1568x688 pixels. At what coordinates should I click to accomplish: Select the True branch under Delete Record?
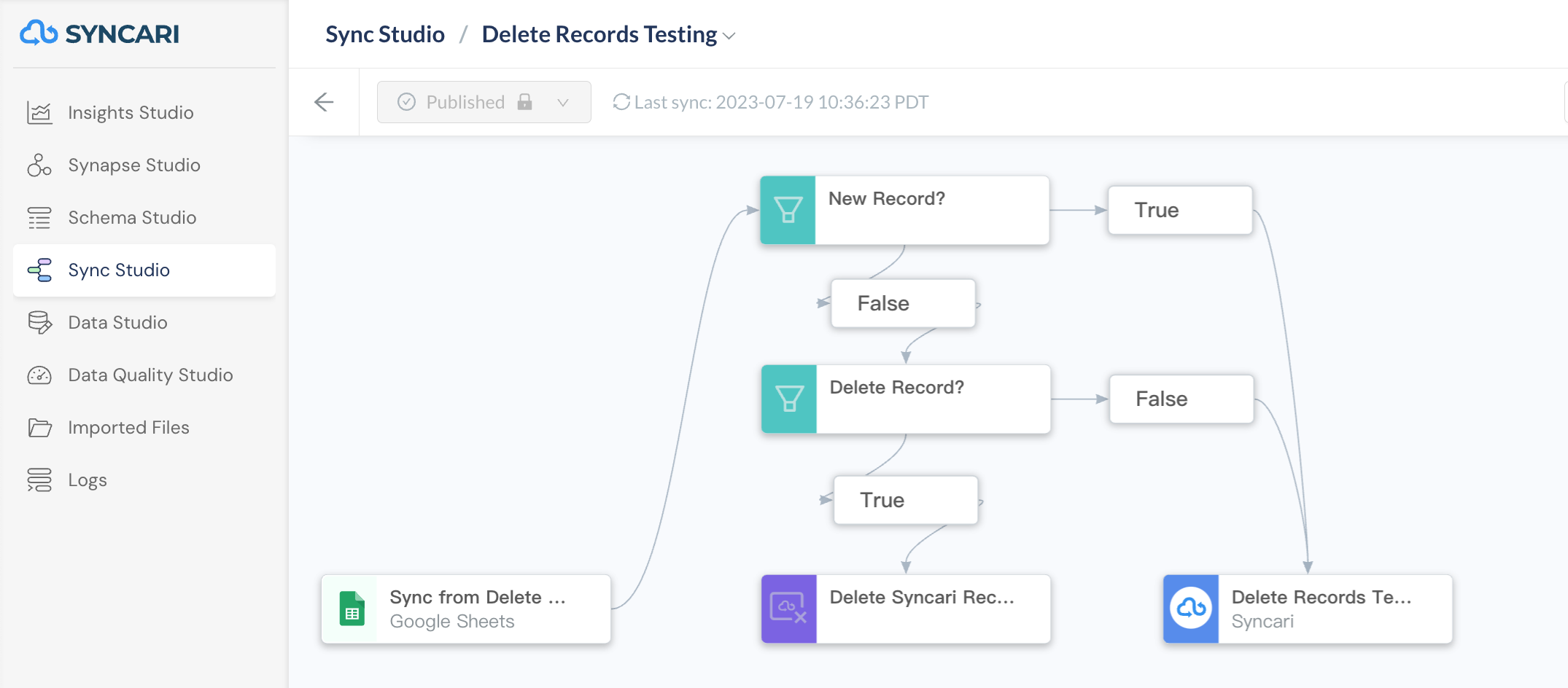point(906,500)
